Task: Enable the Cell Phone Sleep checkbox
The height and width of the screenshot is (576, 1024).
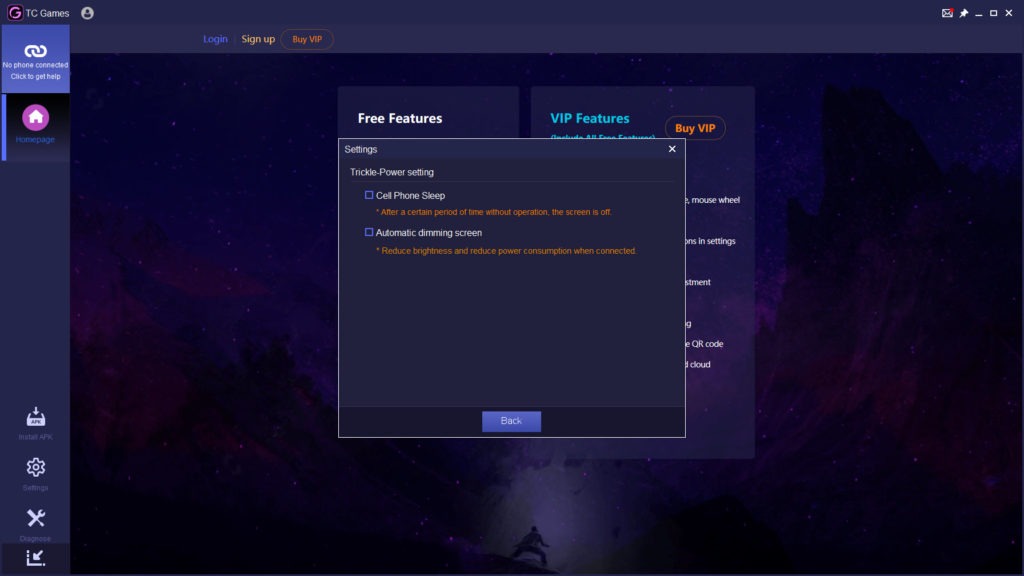Action: [369, 195]
